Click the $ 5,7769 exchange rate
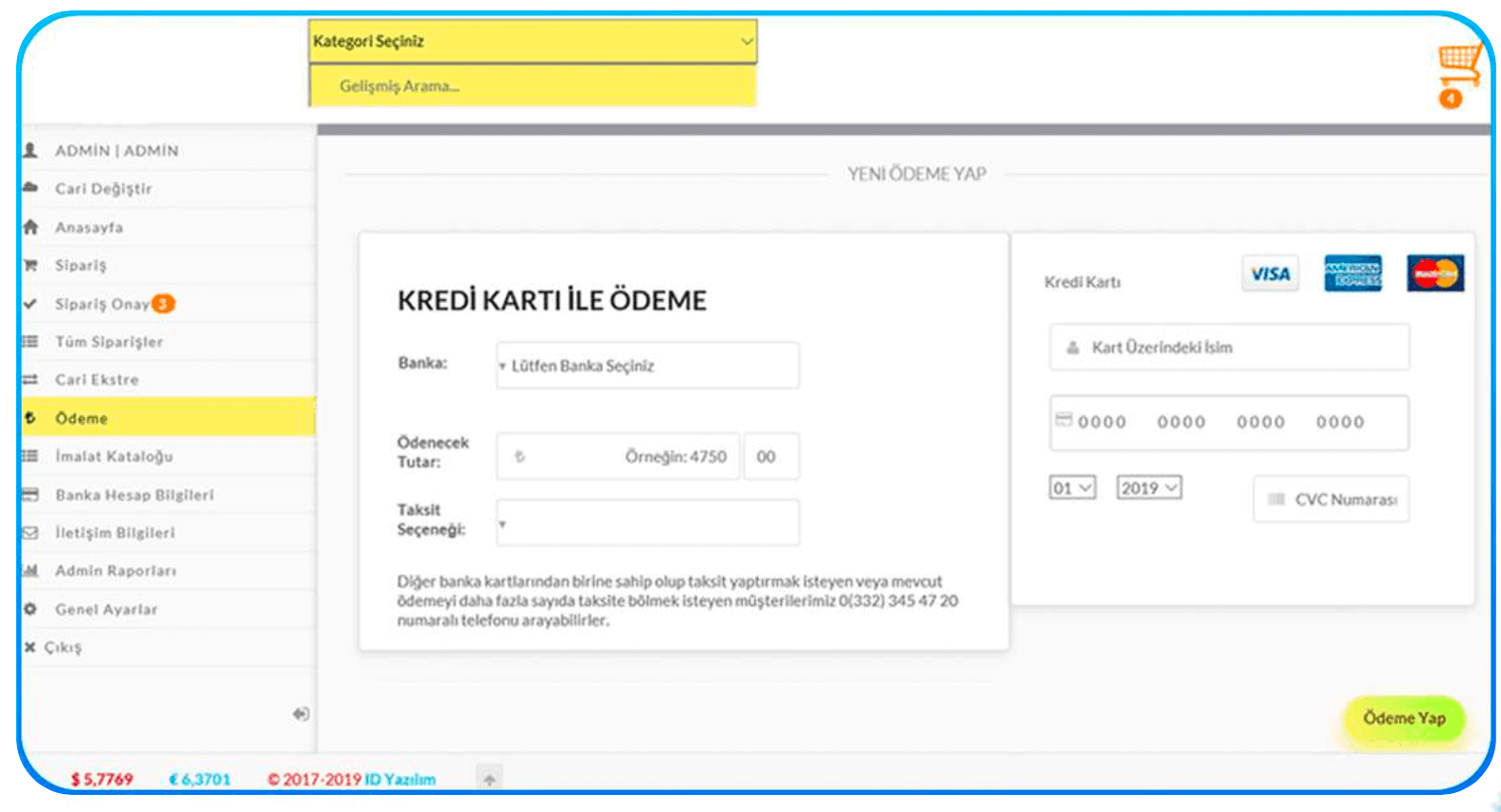 pos(102,780)
